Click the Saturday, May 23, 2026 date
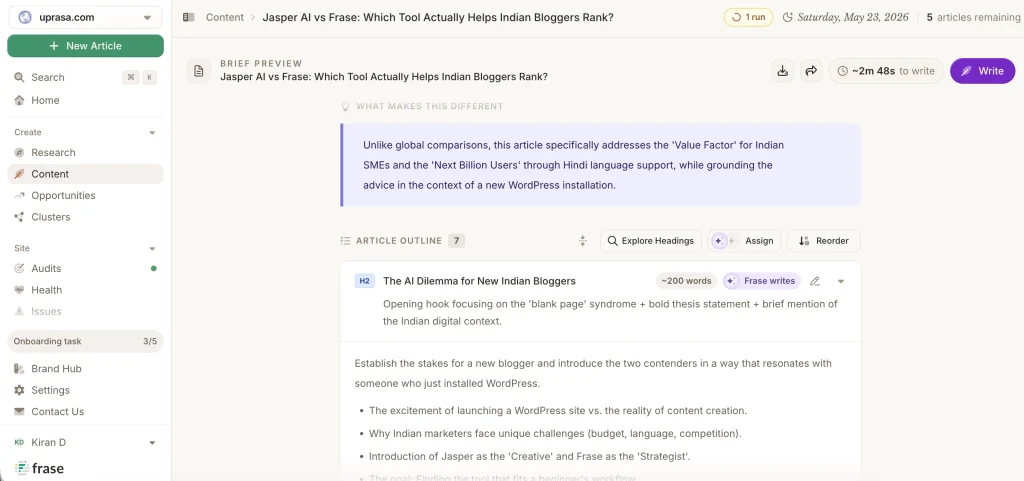 (846, 18)
